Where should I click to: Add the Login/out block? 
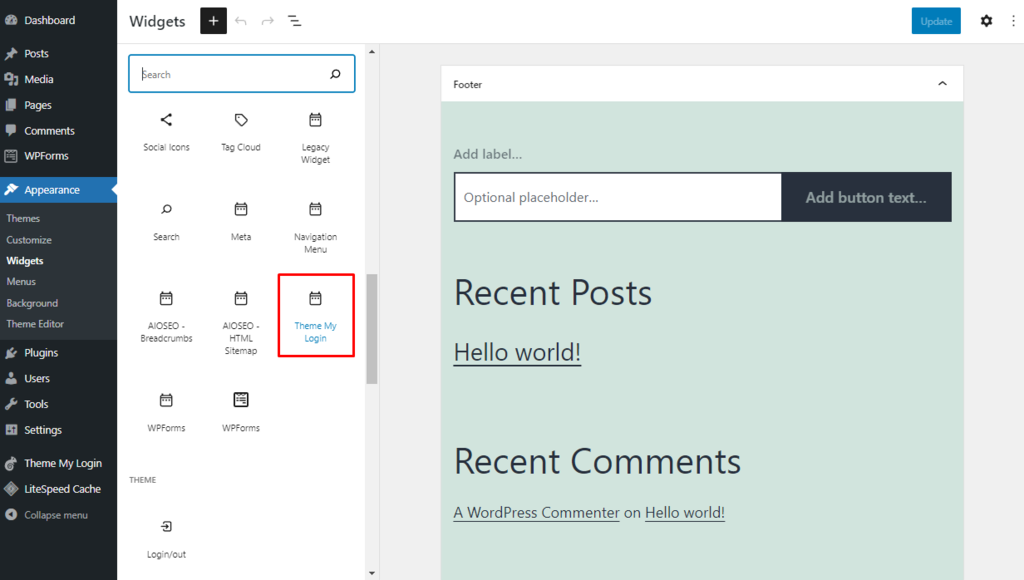point(166,539)
